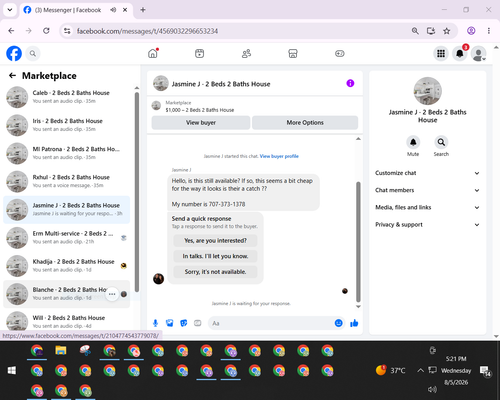The image size is (500, 400).
Task: Click back arrow beside Marketplace heading
Action: pos(12,76)
